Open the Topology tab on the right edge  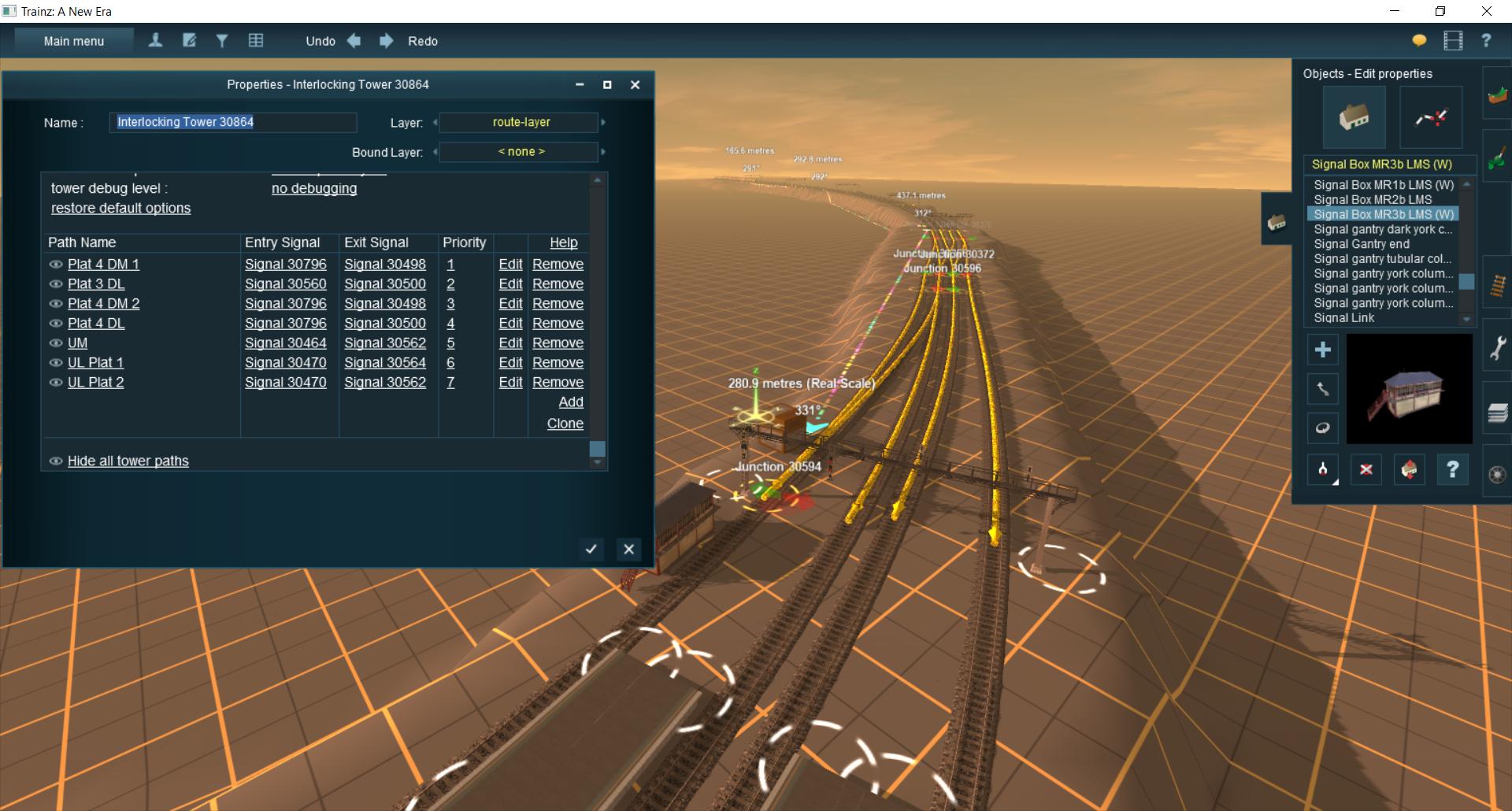pyautogui.click(x=1497, y=95)
